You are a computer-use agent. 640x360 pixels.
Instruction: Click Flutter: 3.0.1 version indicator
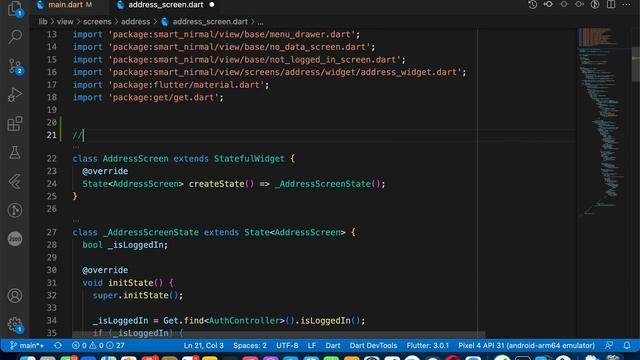(x=427, y=345)
